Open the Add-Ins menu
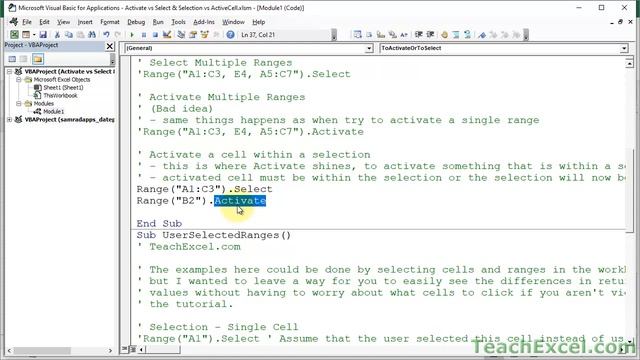 pyautogui.click(x=204, y=22)
